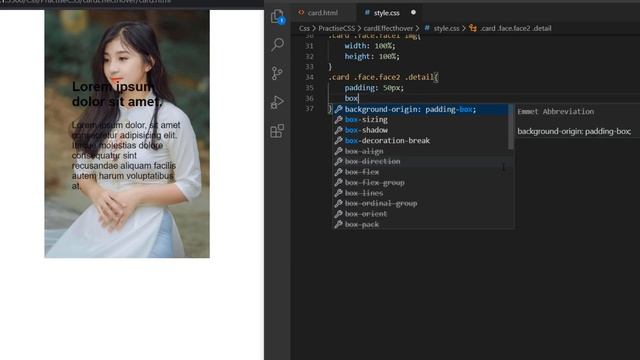Viewport: 640px width, 360px height.
Task: Click the wrench icon beside box-align
Action: tap(338, 151)
